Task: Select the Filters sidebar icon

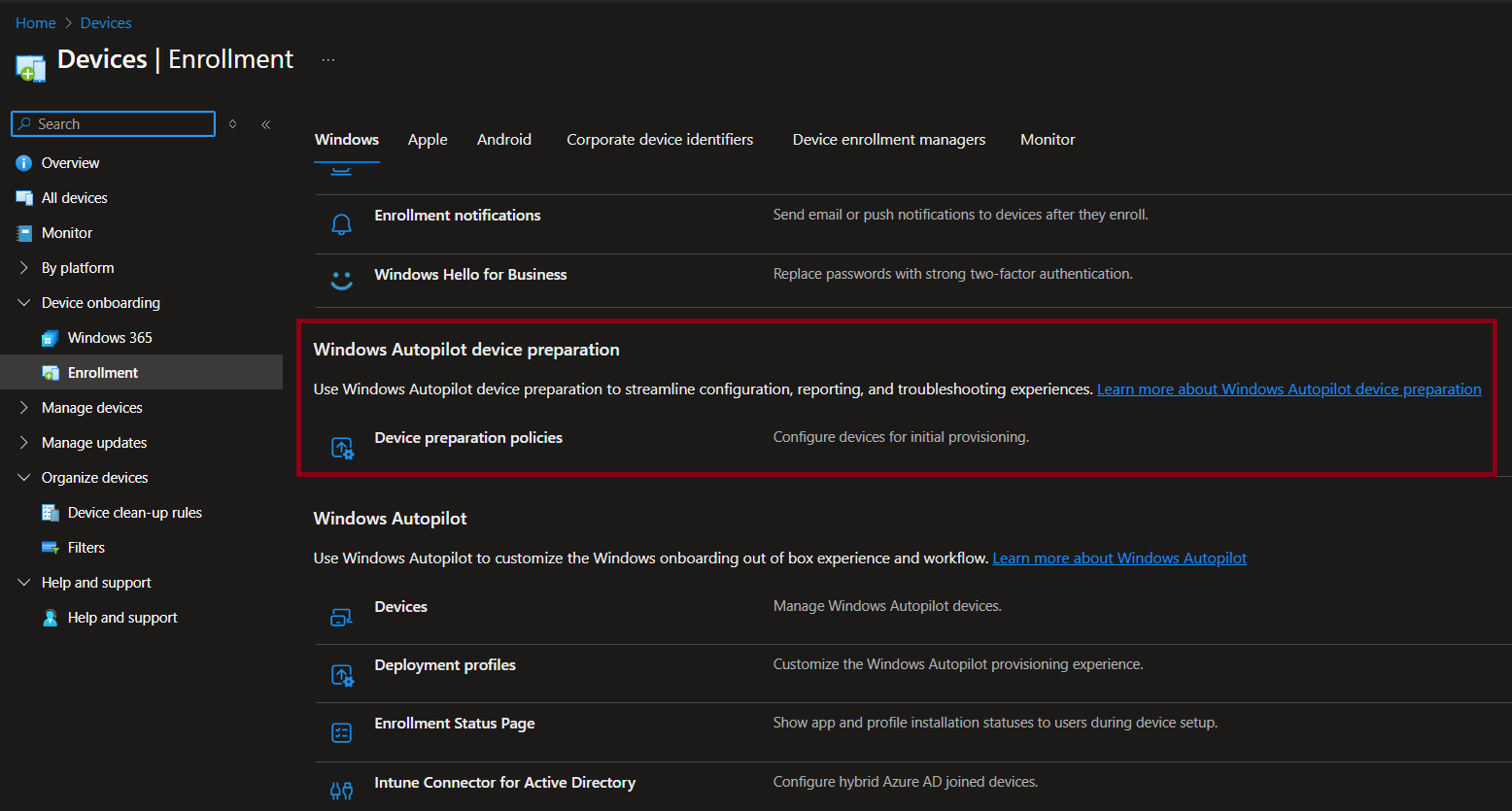Action: tap(50, 547)
